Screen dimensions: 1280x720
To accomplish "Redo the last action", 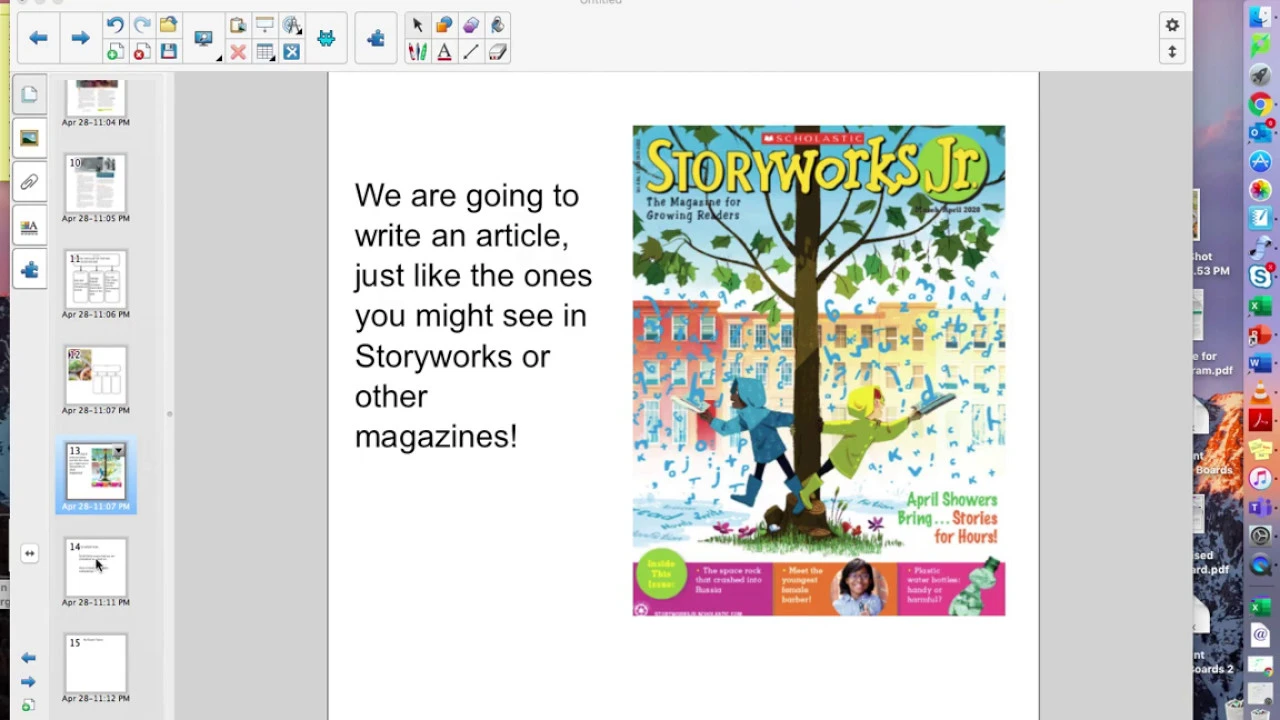I will (x=141, y=25).
